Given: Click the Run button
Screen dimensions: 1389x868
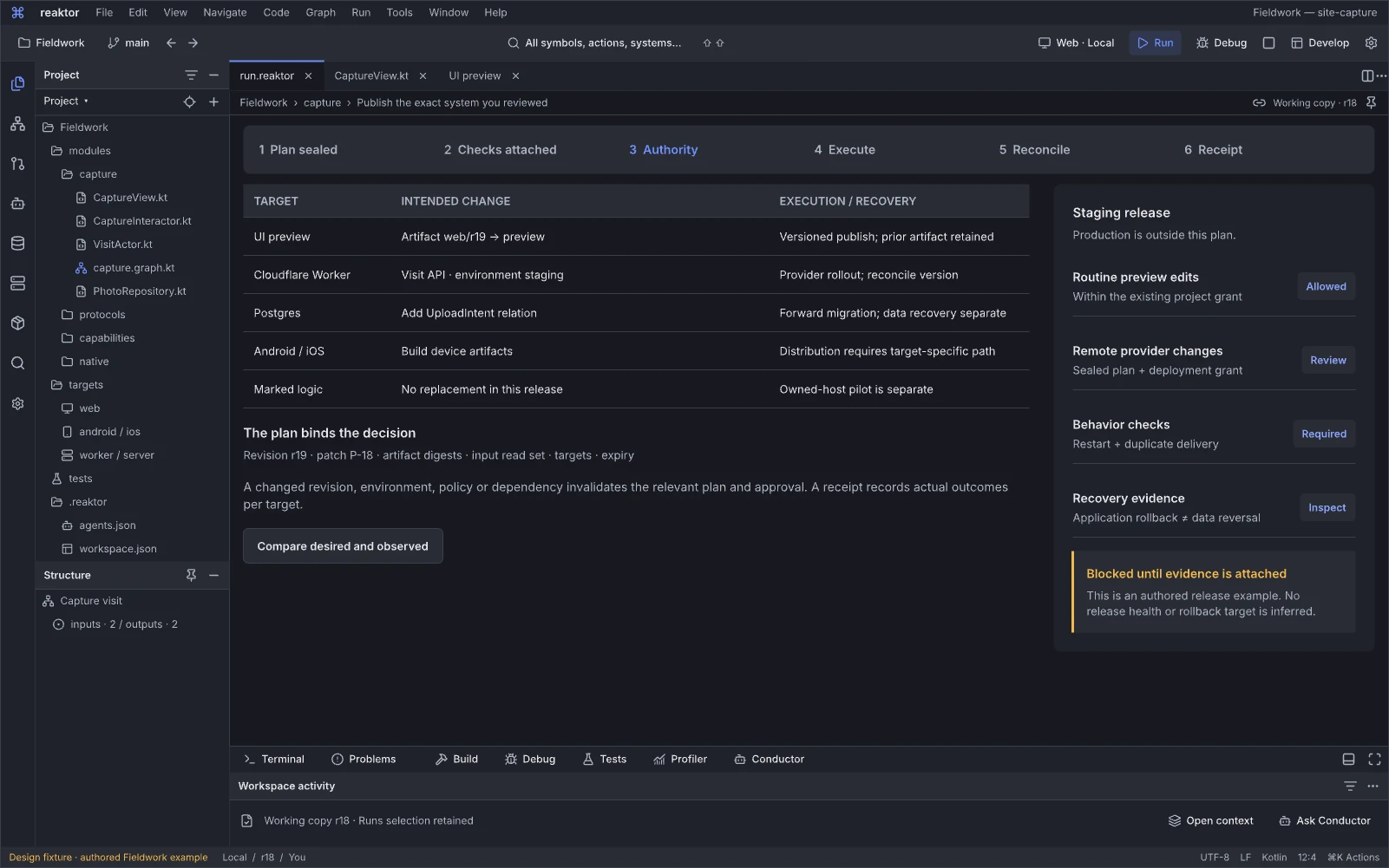Looking at the screenshot, I should [1155, 42].
